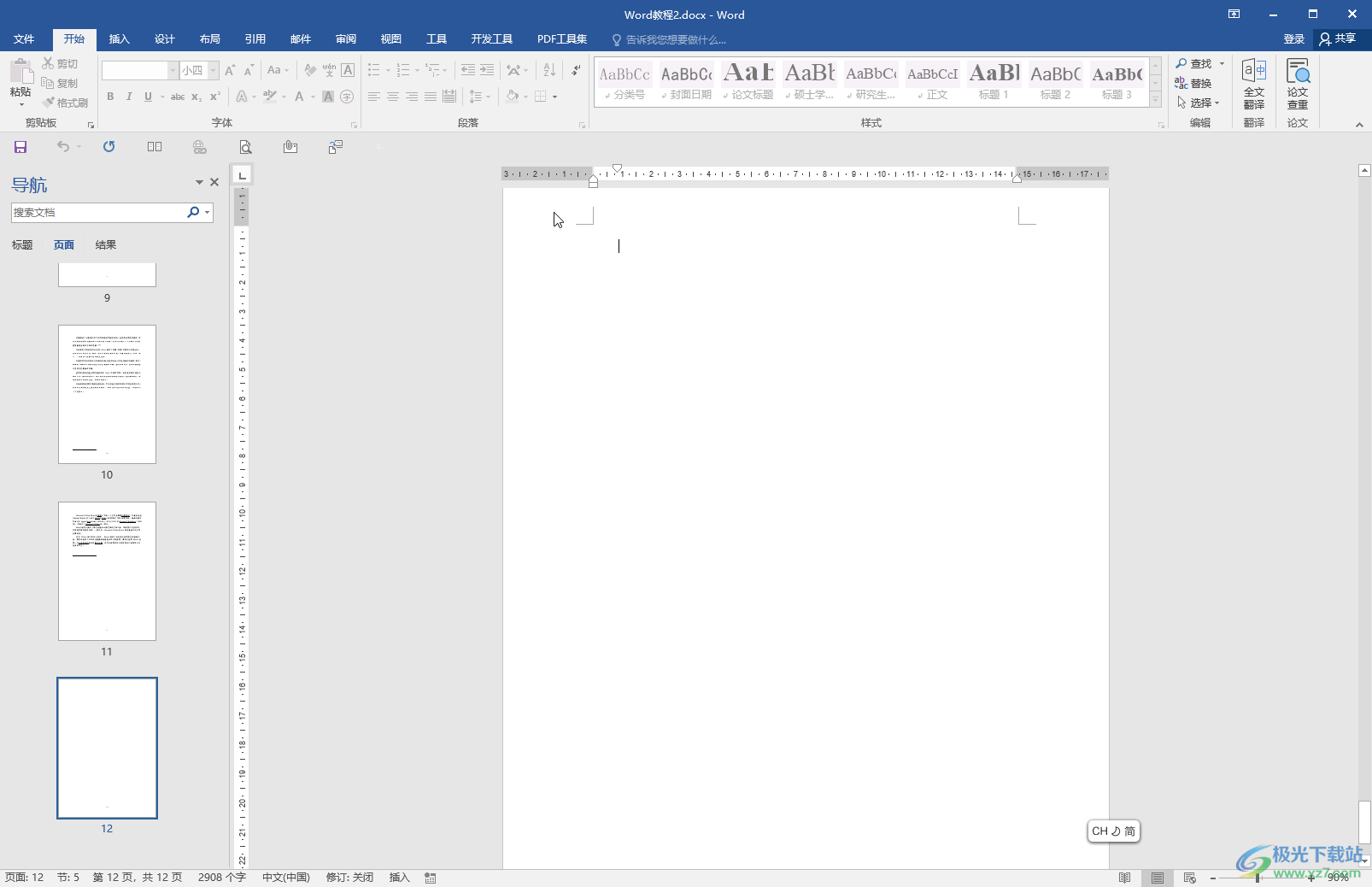This screenshot has width=1372, height=887.
Task: Apply text highlight color
Action: click(270, 97)
